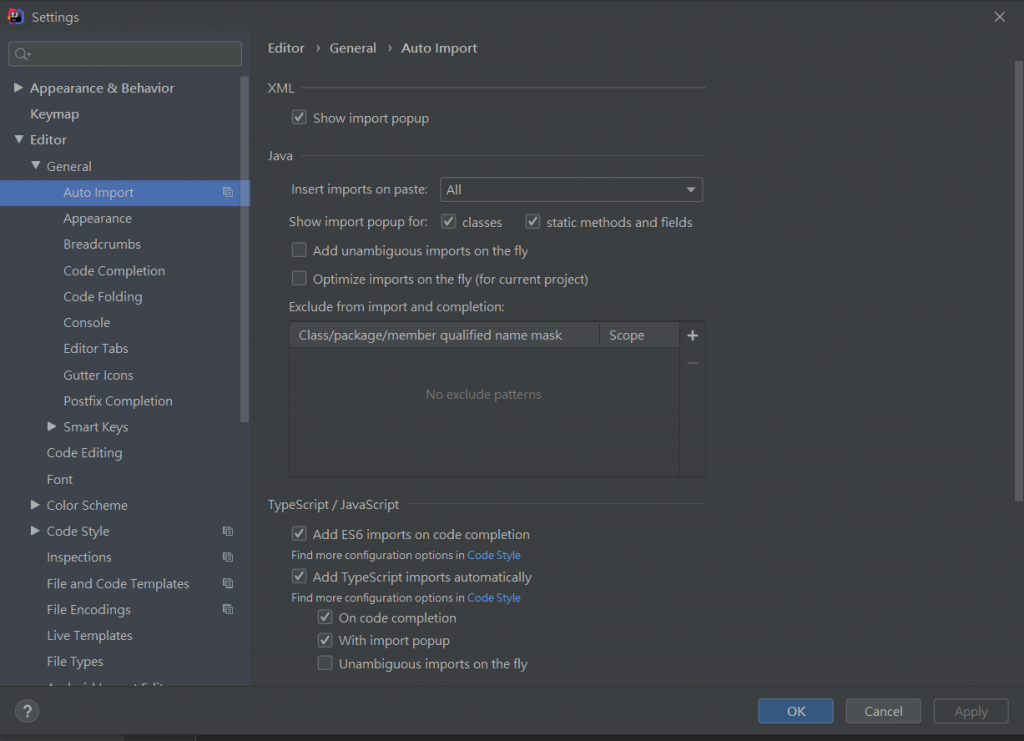The height and width of the screenshot is (741, 1024).
Task: Click the per-project icon beside File Encodings
Action: click(x=228, y=610)
